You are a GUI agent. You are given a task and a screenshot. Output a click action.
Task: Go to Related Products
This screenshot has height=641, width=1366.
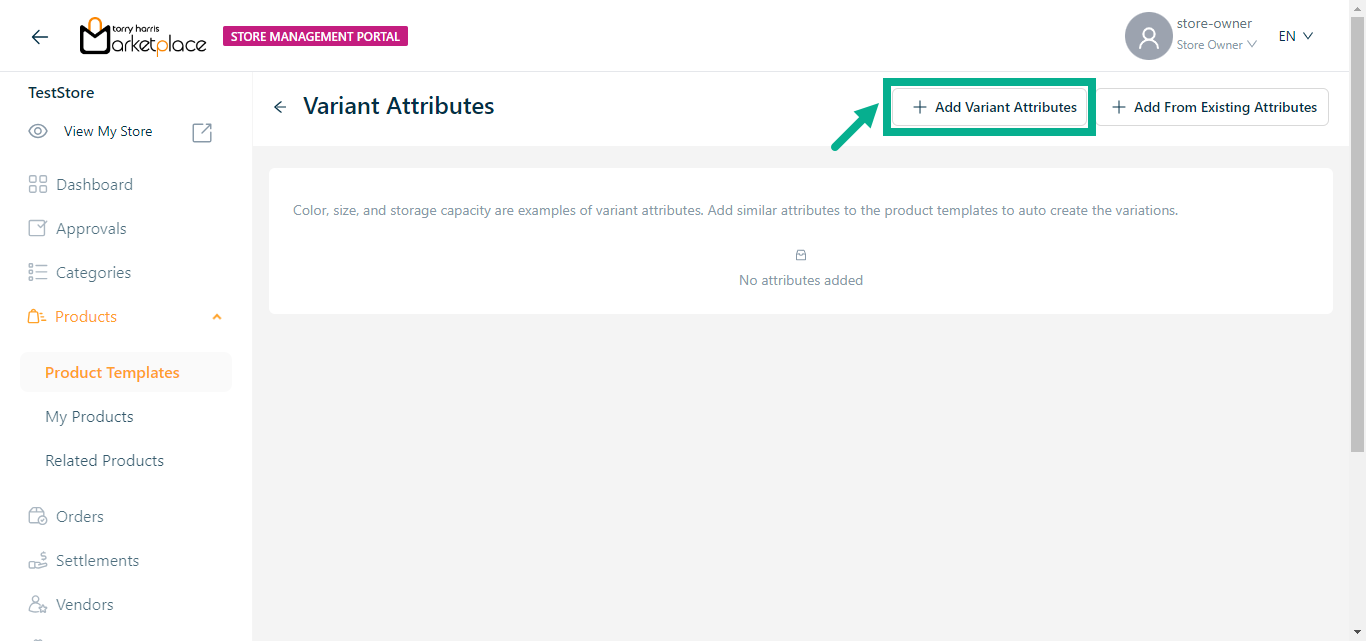[104, 461]
